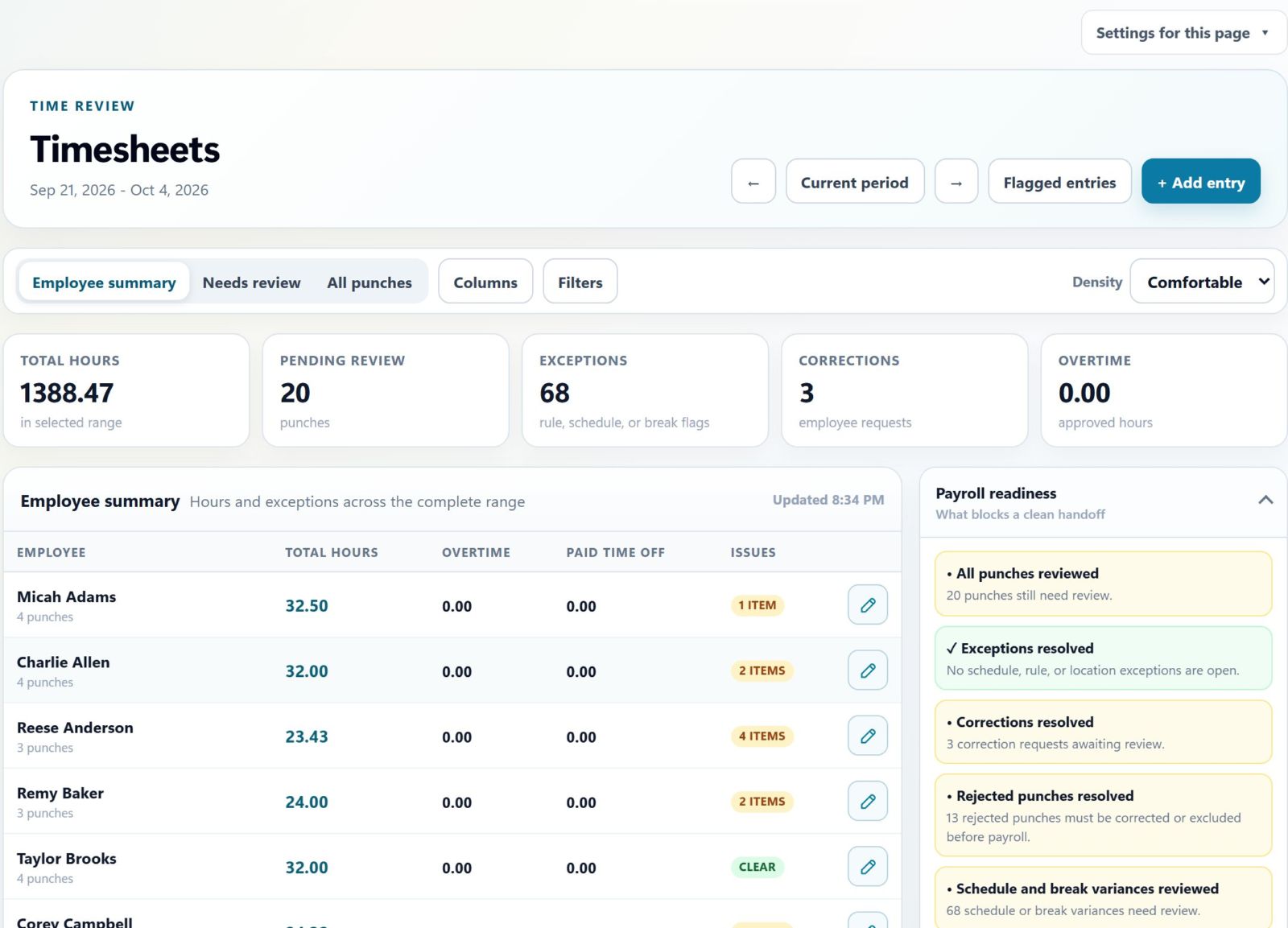The image size is (1288, 928).
Task: Click the 1 ITEM badge for Micah Adams
Action: (x=758, y=605)
